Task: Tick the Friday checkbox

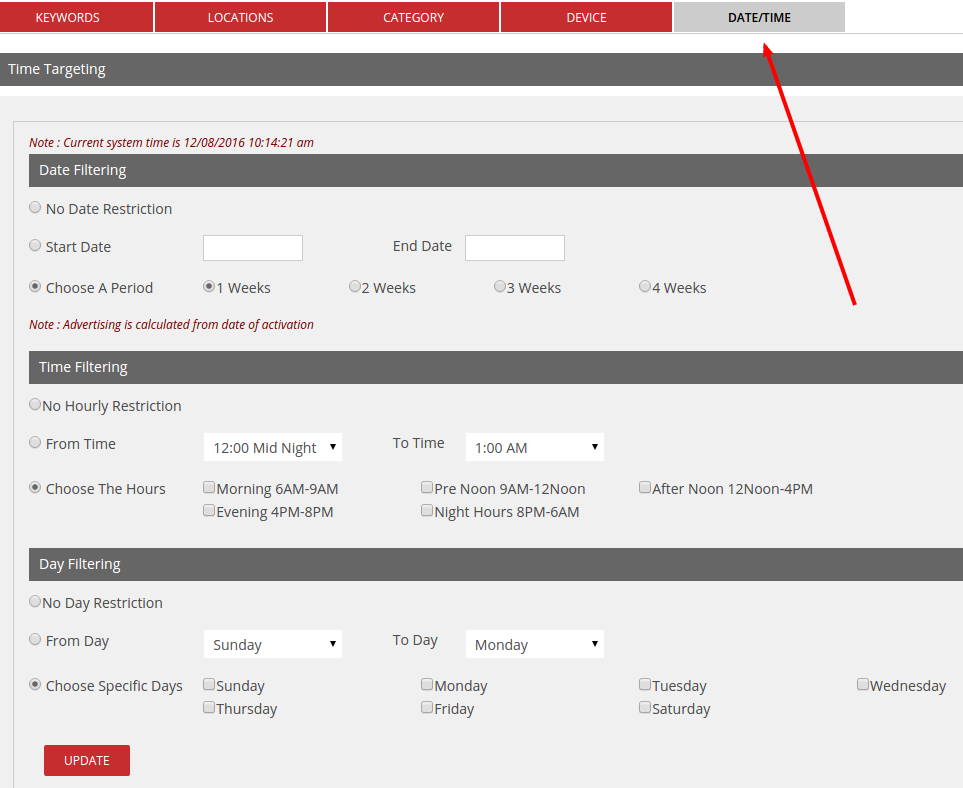Action: point(427,708)
